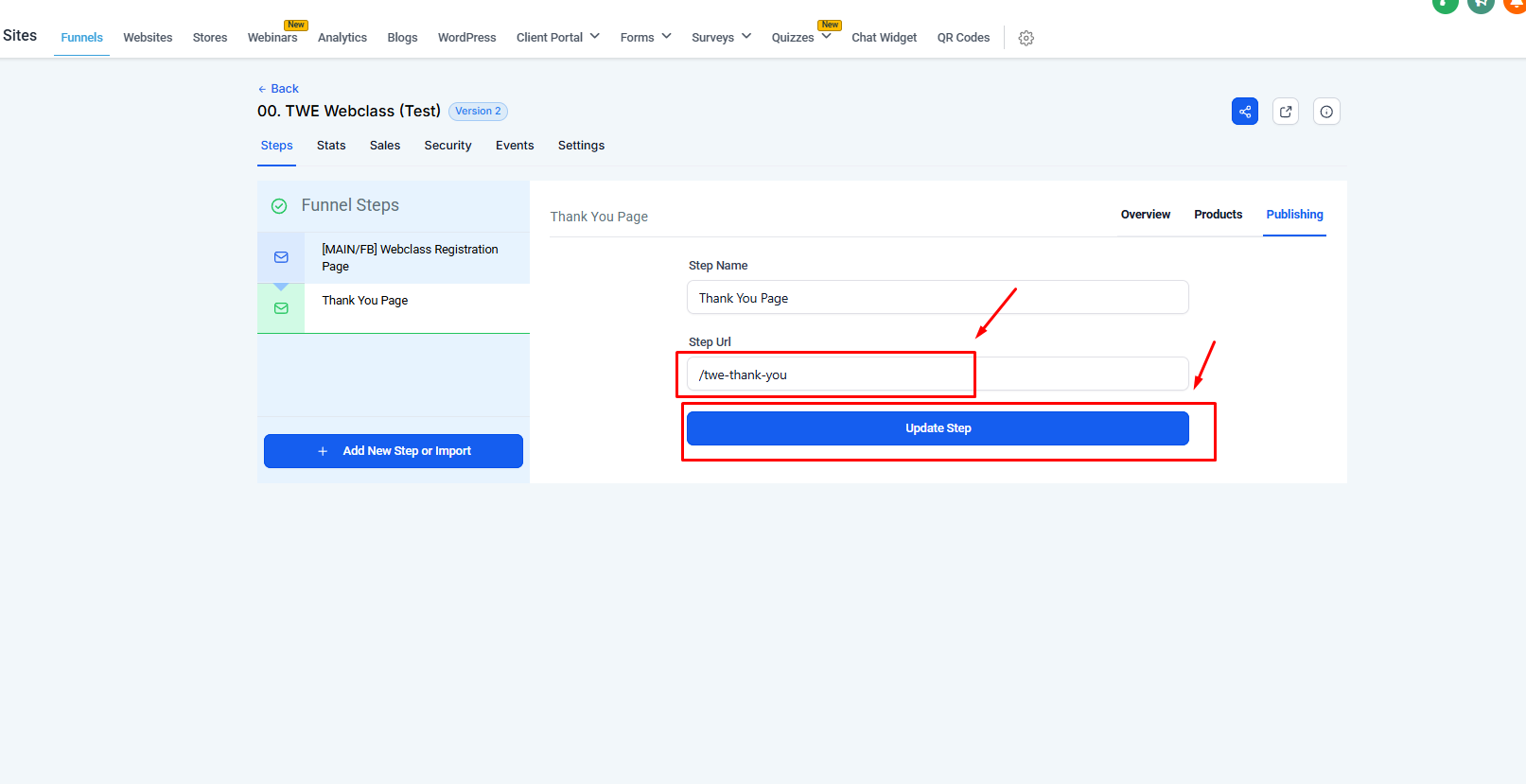Click the blue envelope icon for Webclass Registration
This screenshot has width=1526, height=784.
[x=281, y=257]
